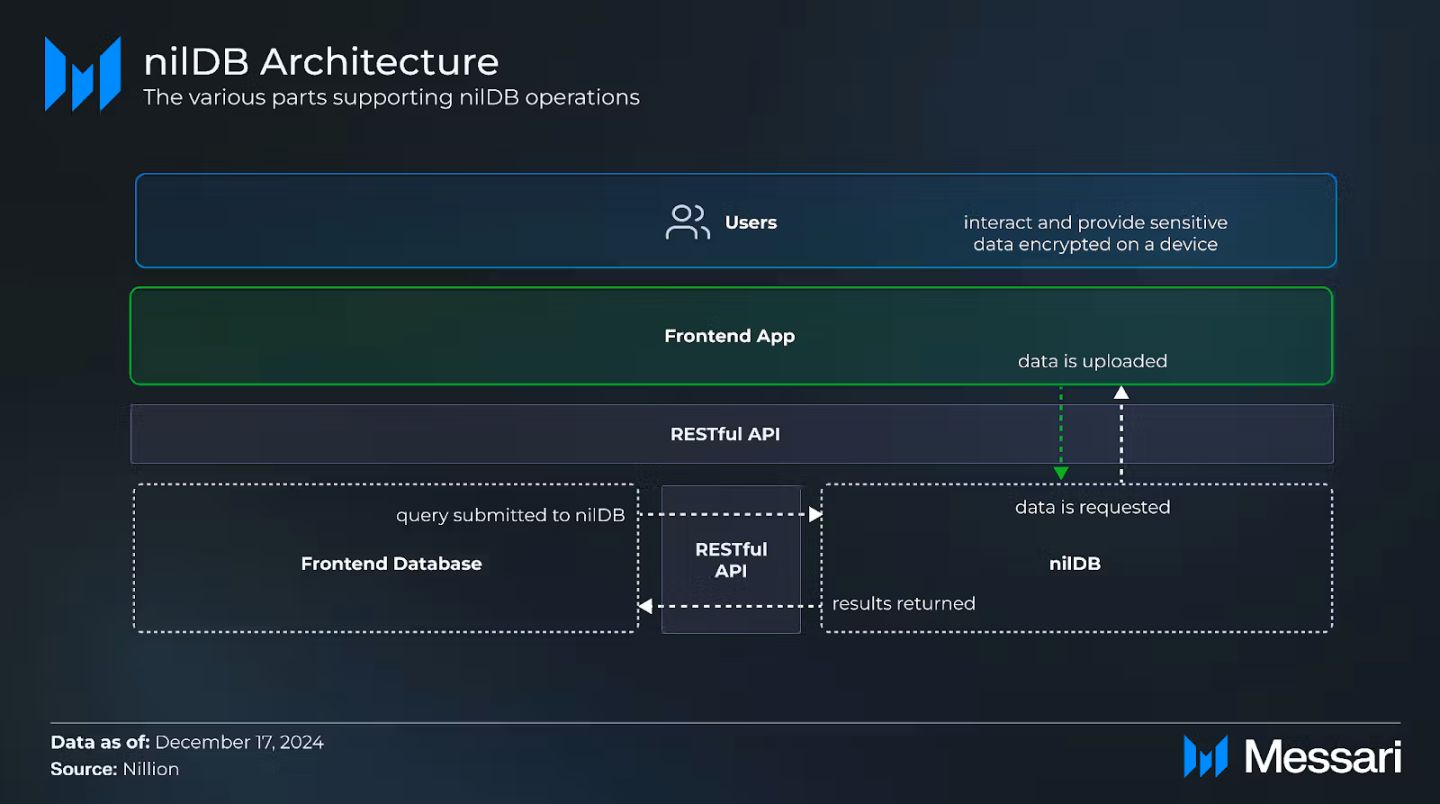The width and height of the screenshot is (1440, 804).
Task: Select the nilDB Architecture title
Action: pyautogui.click(x=321, y=62)
